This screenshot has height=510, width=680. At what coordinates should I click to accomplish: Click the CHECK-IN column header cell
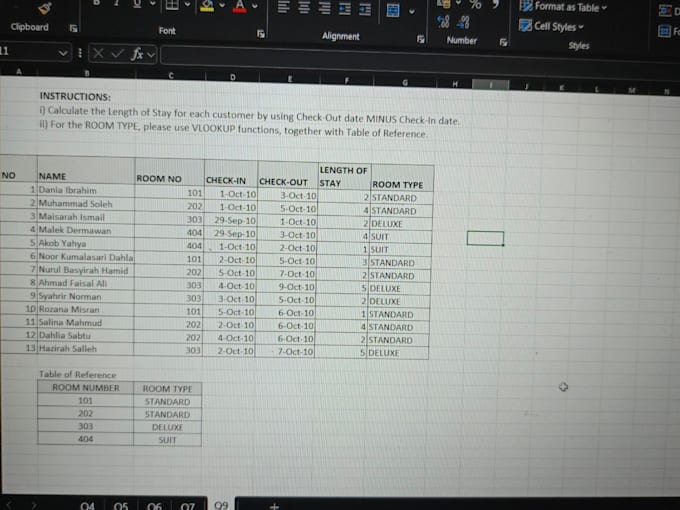(231, 173)
